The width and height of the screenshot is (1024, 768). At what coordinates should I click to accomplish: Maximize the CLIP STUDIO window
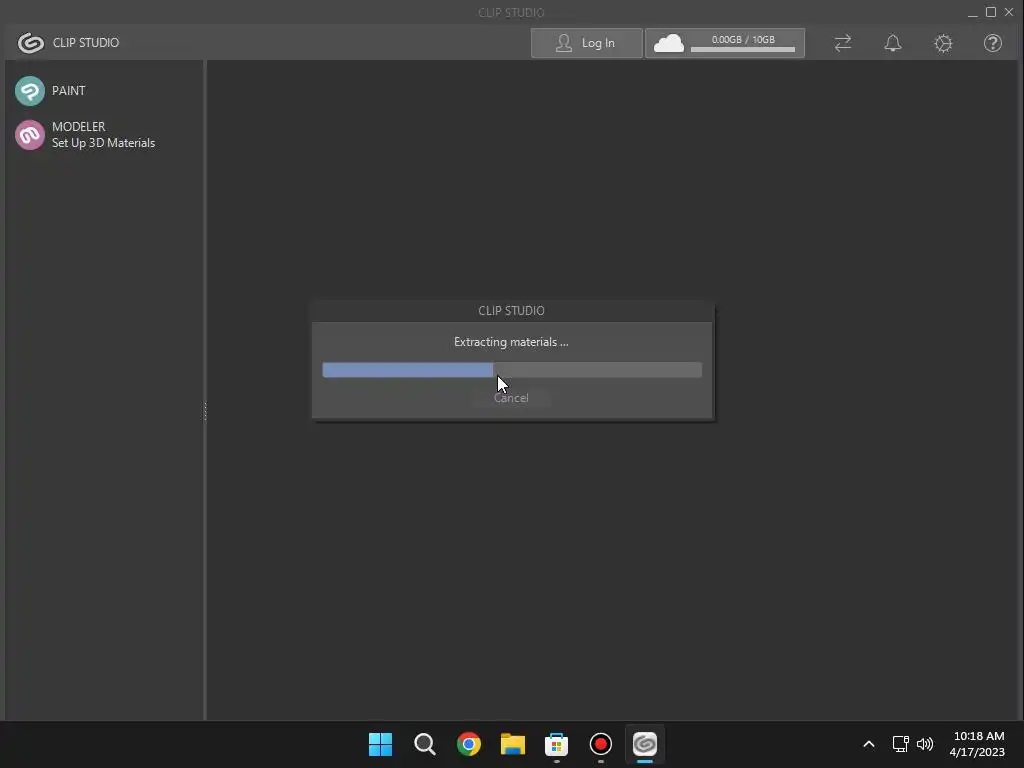pyautogui.click(x=991, y=12)
